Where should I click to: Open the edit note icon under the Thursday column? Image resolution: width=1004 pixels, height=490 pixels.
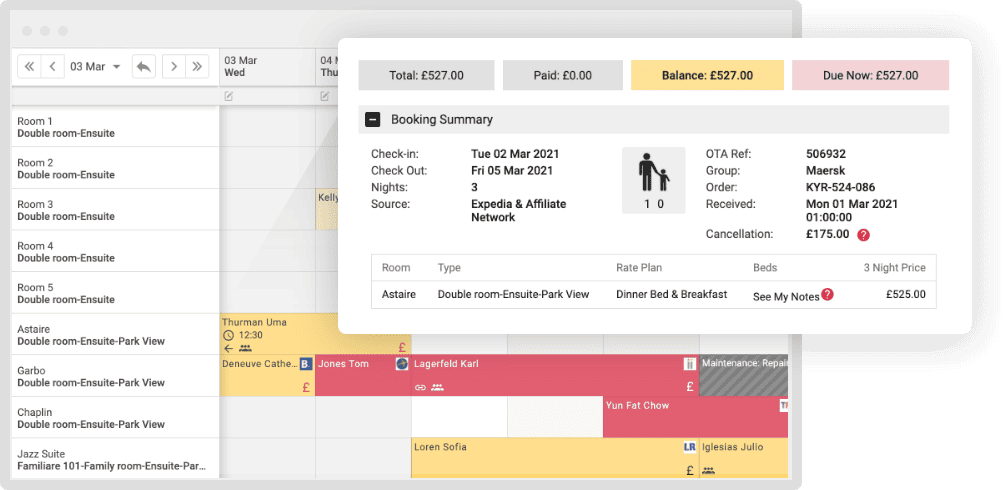click(325, 96)
